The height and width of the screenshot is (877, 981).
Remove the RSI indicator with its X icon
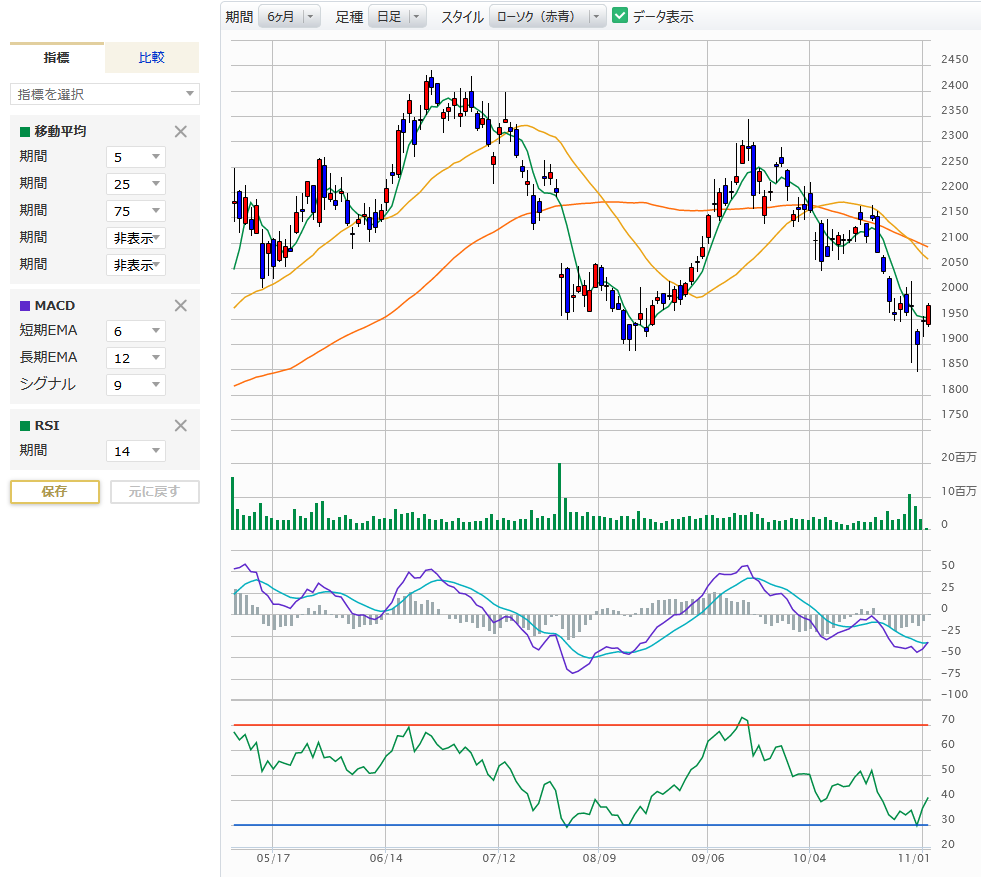coord(181,425)
